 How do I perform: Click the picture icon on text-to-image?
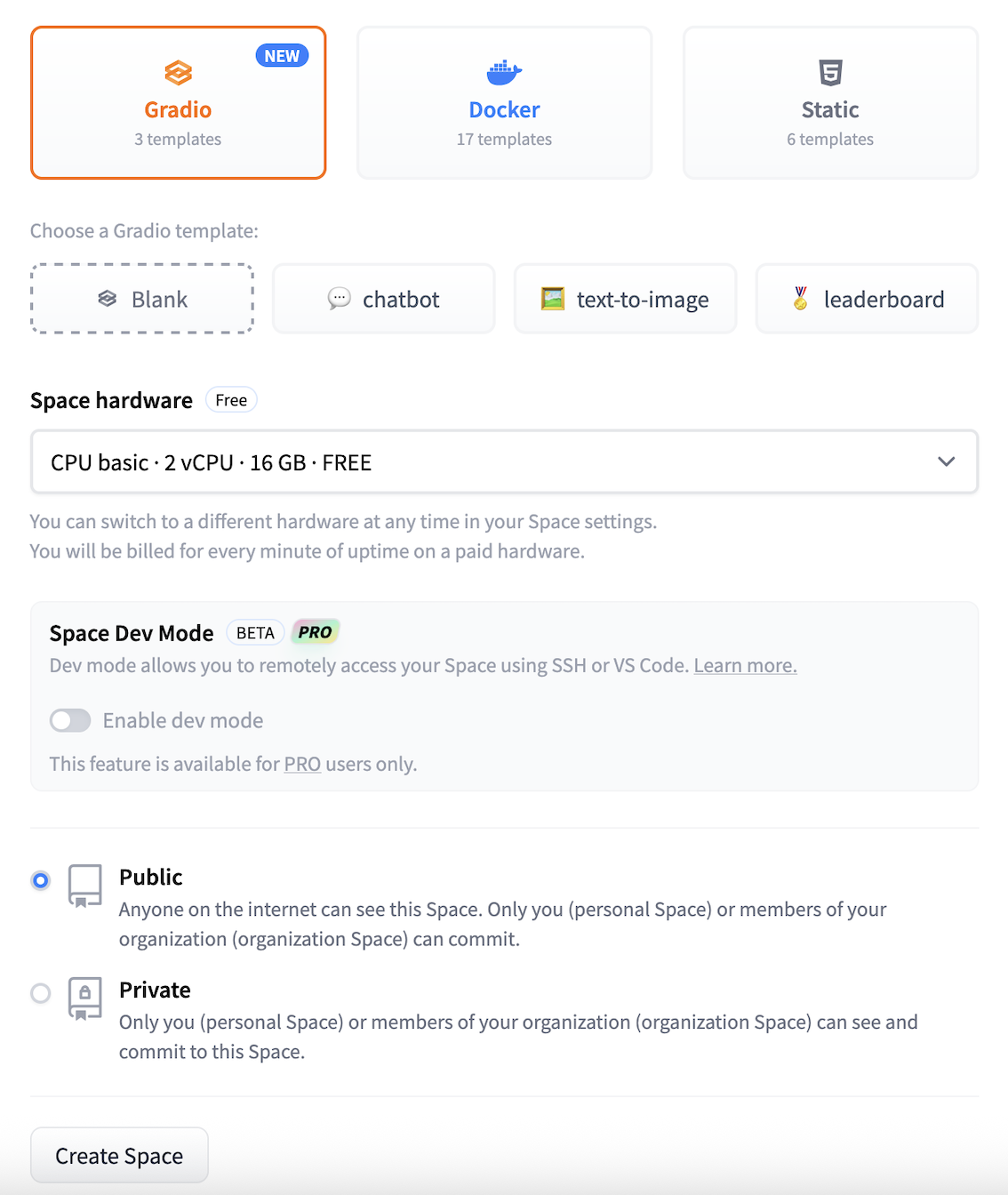(x=553, y=299)
